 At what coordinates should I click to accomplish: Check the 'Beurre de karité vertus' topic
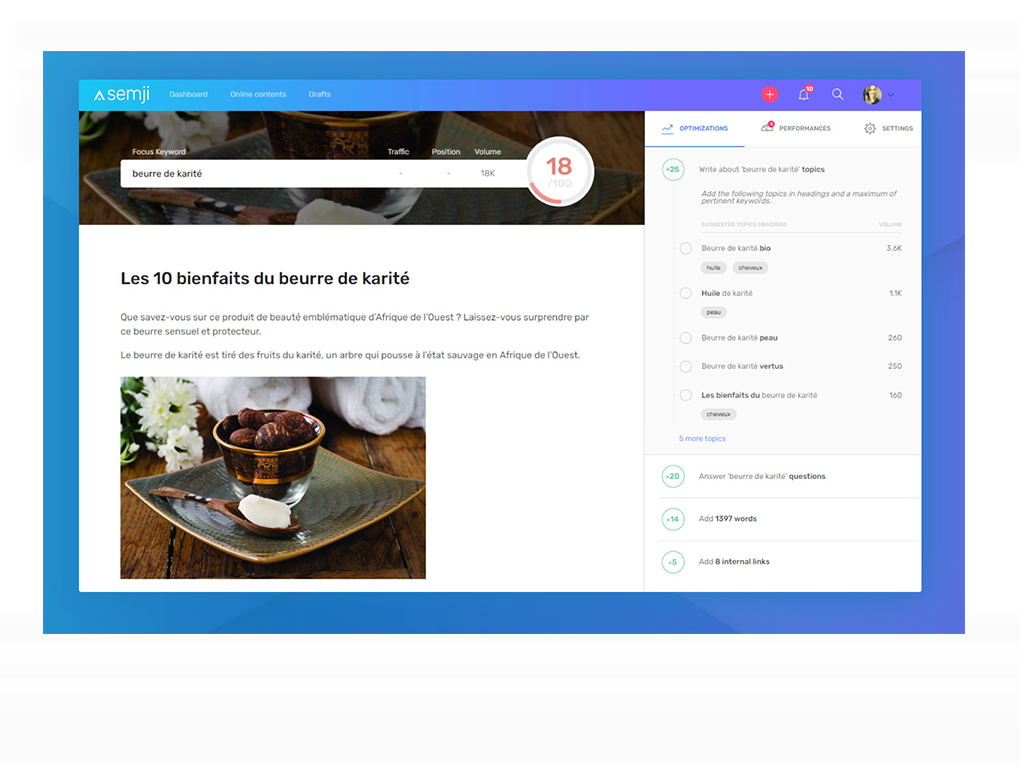pos(685,366)
